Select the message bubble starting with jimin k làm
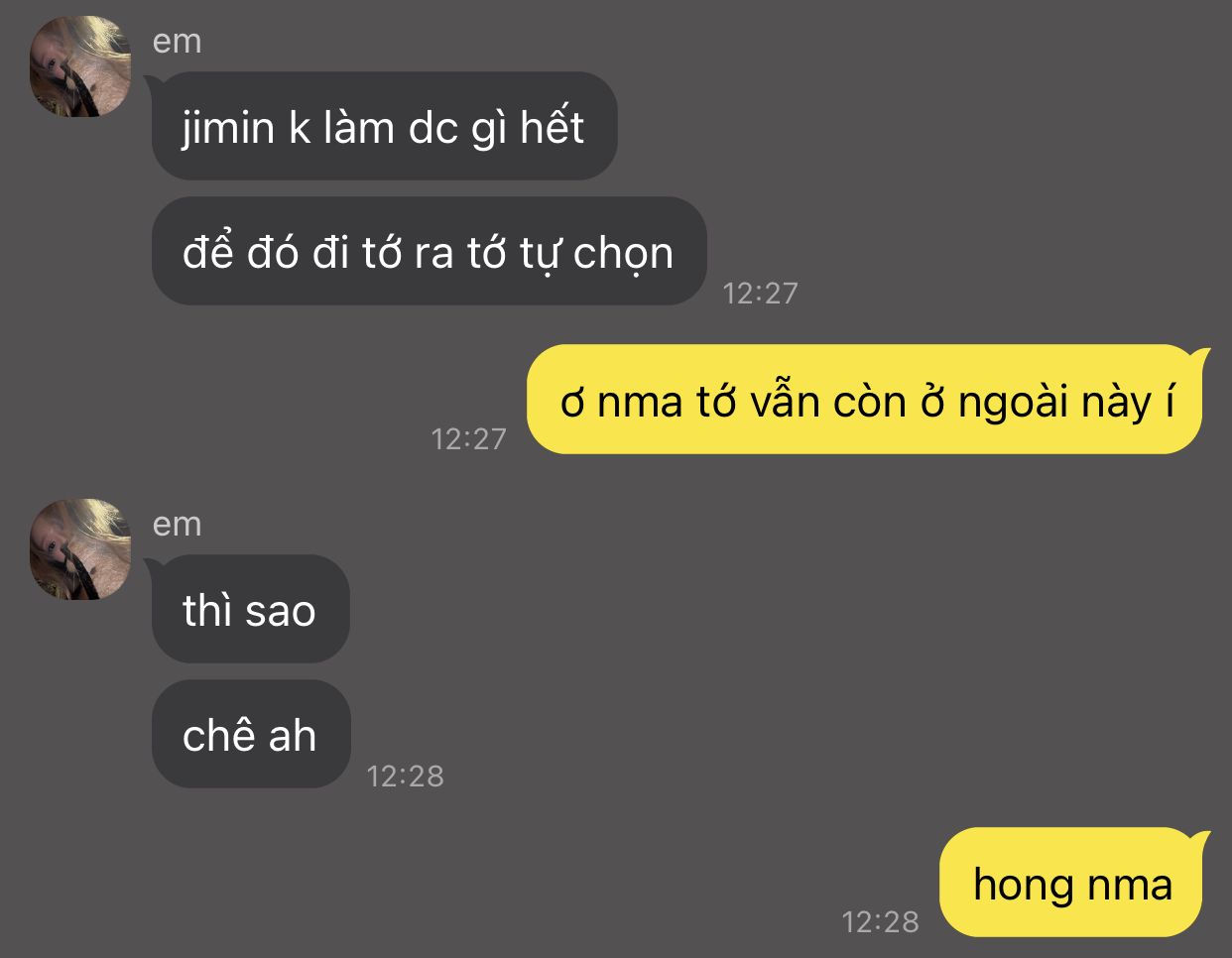This screenshot has height=958, width=1232. tap(384, 126)
